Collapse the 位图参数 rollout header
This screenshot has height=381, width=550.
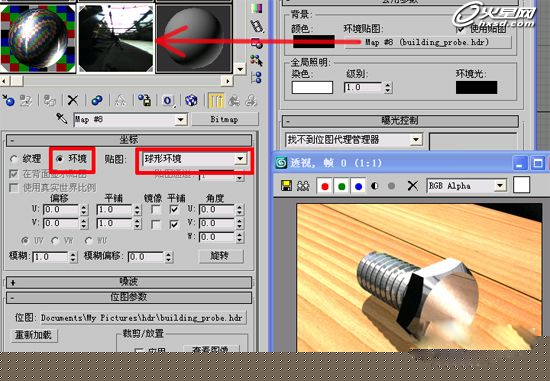pyautogui.click(x=129, y=298)
